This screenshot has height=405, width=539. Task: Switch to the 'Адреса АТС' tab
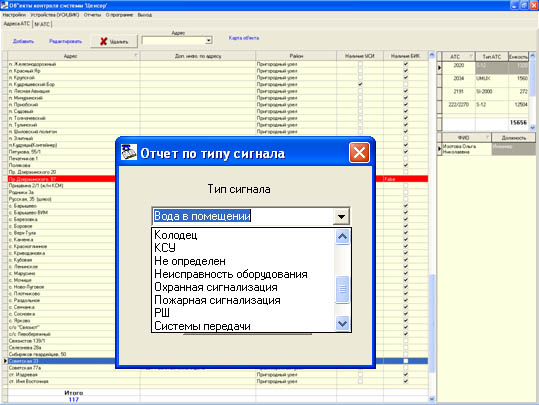click(17, 24)
